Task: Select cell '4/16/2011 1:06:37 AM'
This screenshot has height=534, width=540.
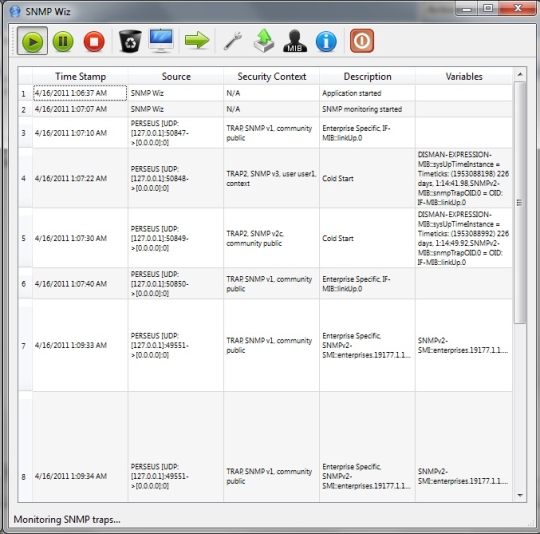Action: tap(80, 93)
